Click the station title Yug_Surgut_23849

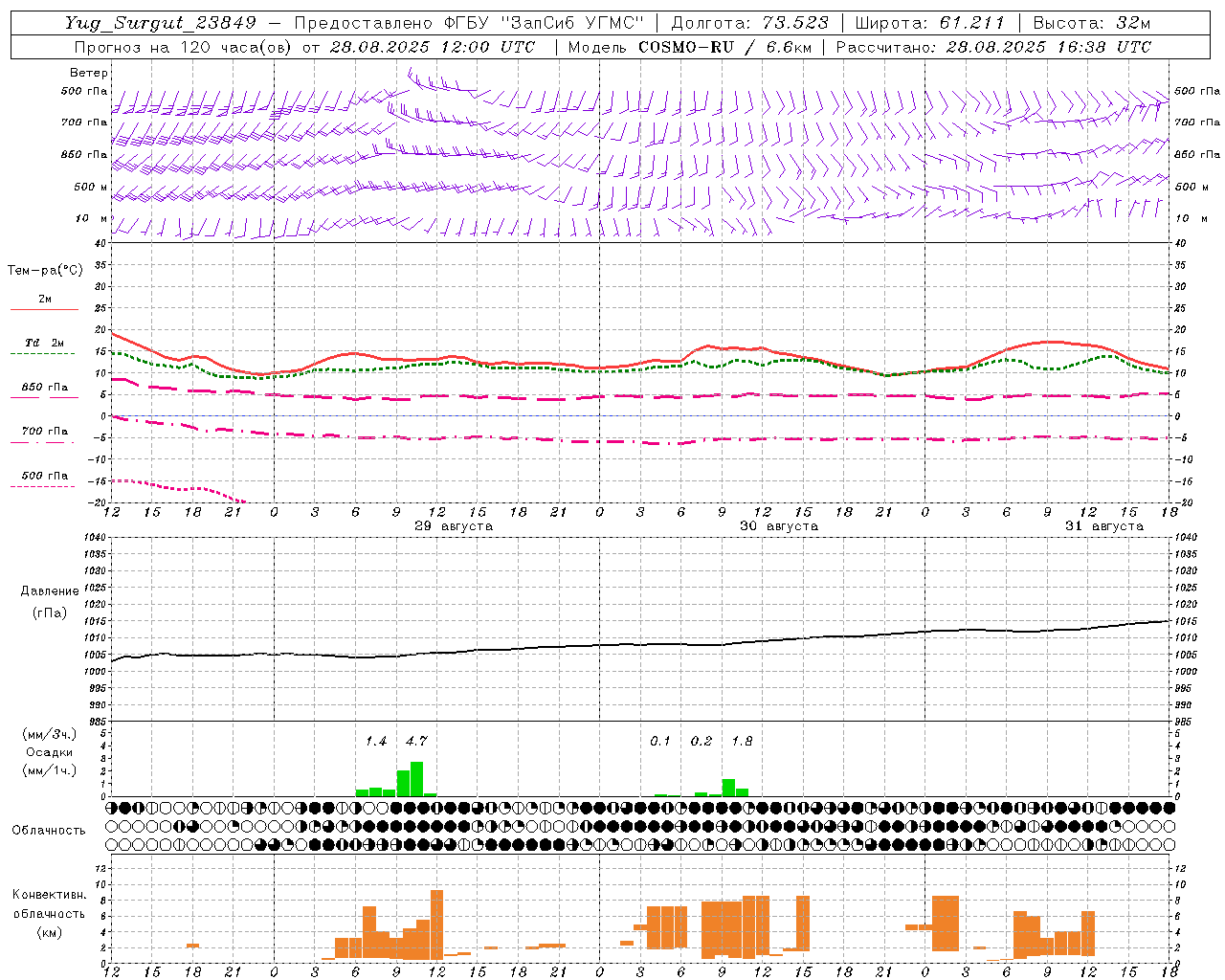[x=162, y=23]
